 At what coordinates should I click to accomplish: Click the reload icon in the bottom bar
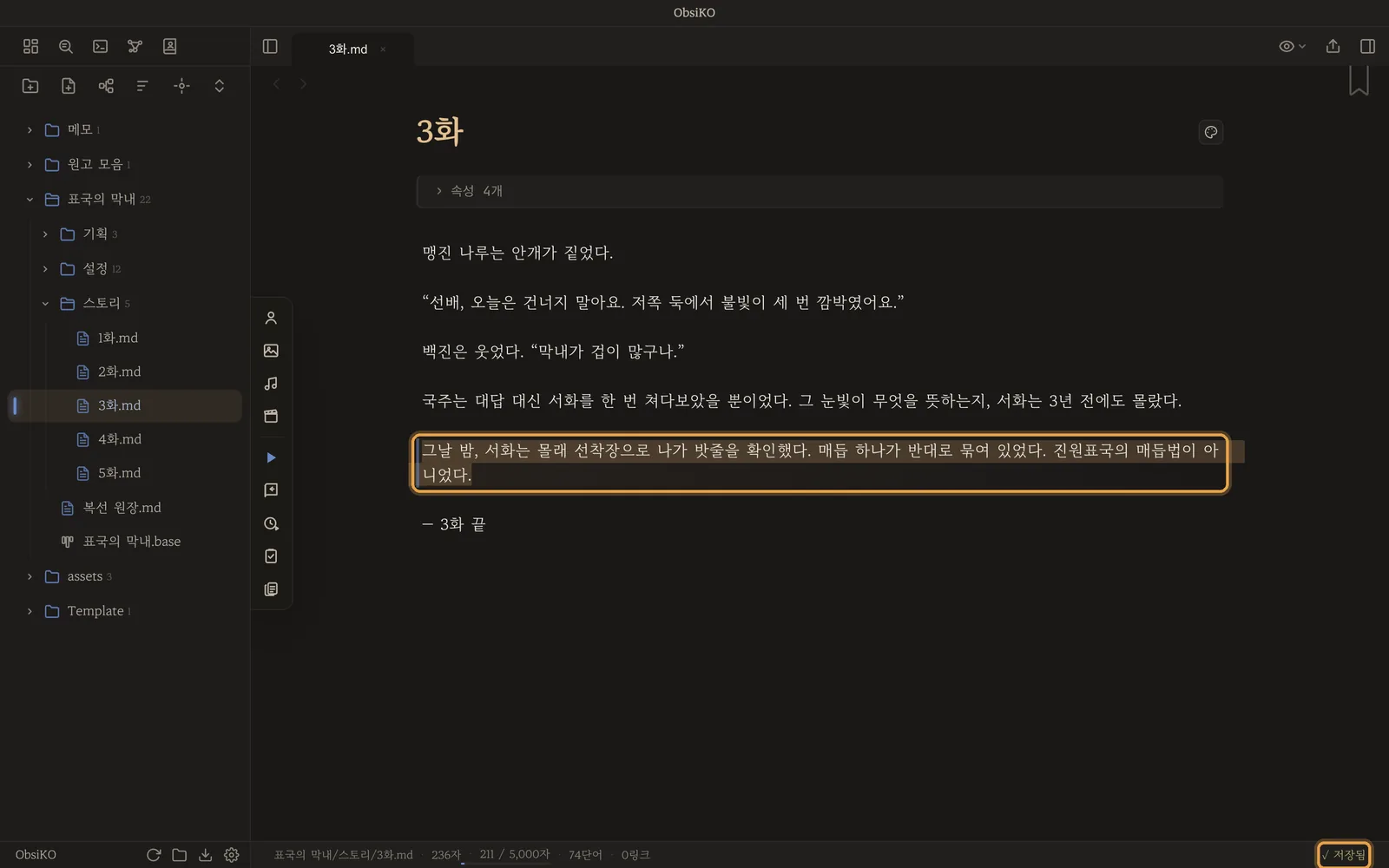(x=154, y=855)
